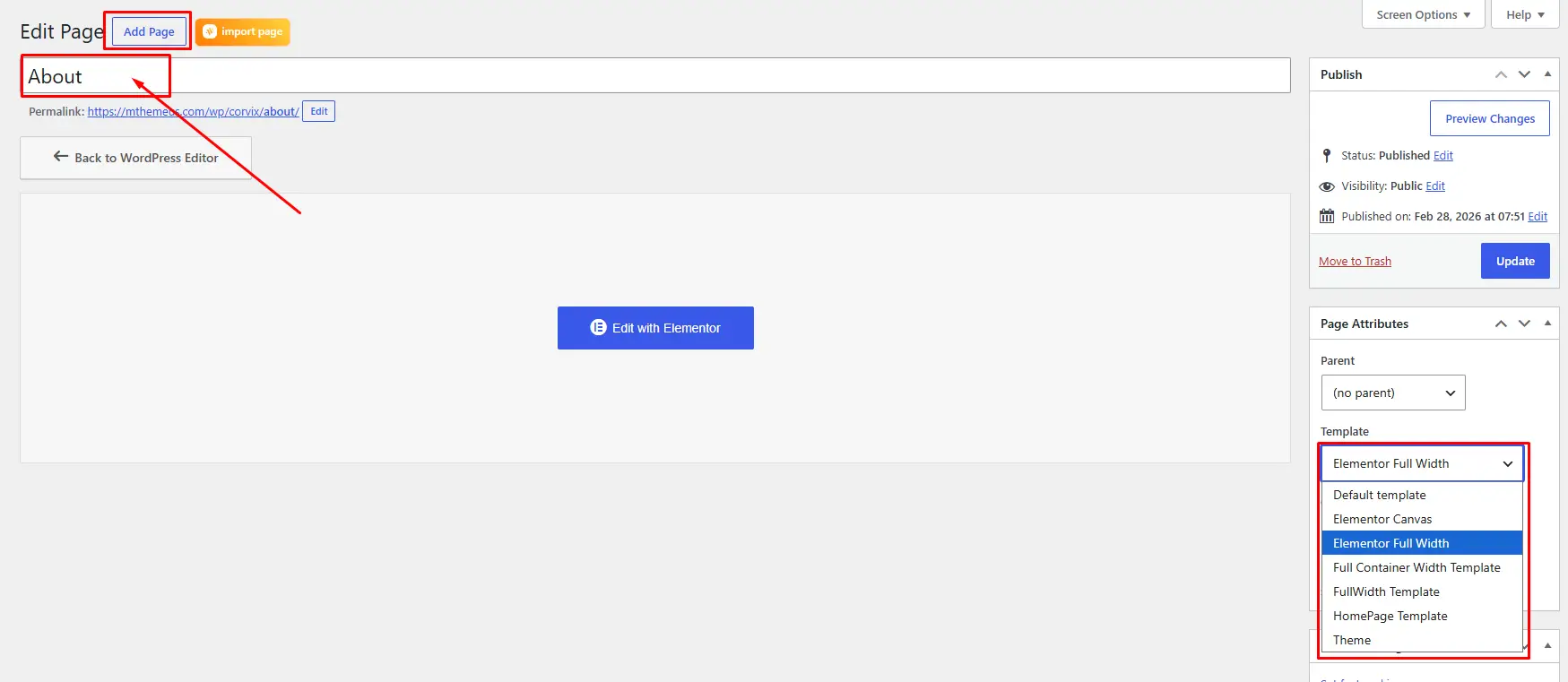Click the Template select box

pyautogui.click(x=1422, y=463)
